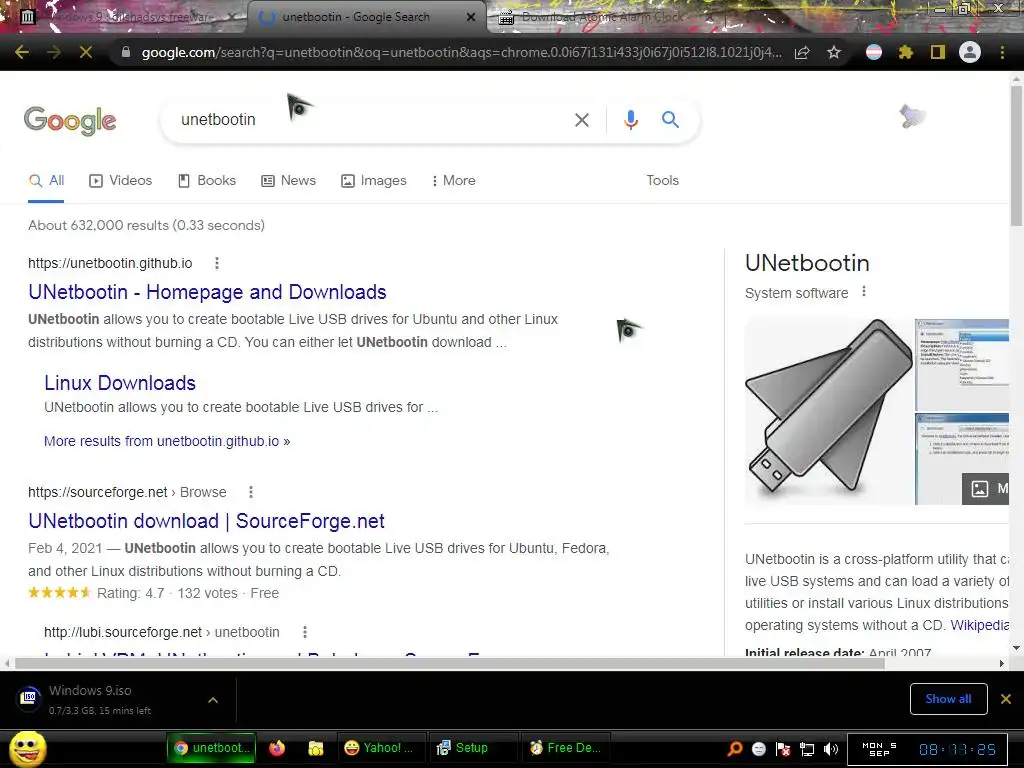This screenshot has height=768, width=1024.
Task: Click the vertical page scrollbar
Action: click(1016, 157)
